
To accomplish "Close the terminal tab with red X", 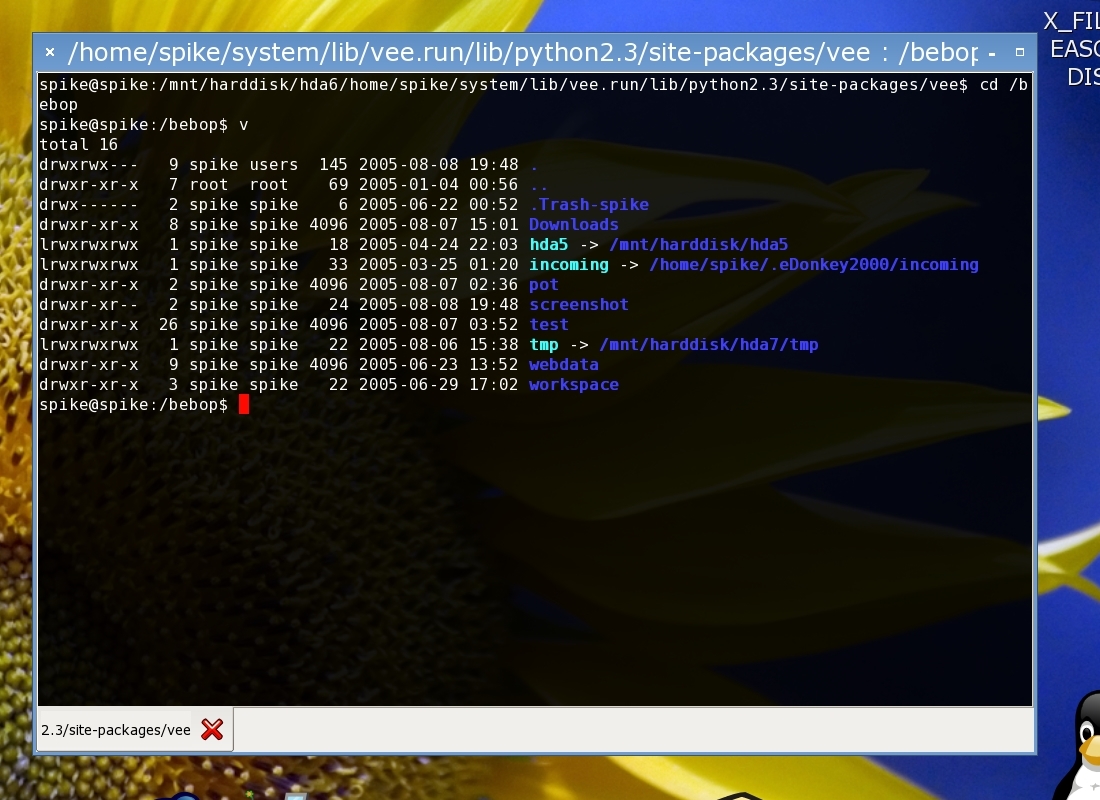I will 212,730.
